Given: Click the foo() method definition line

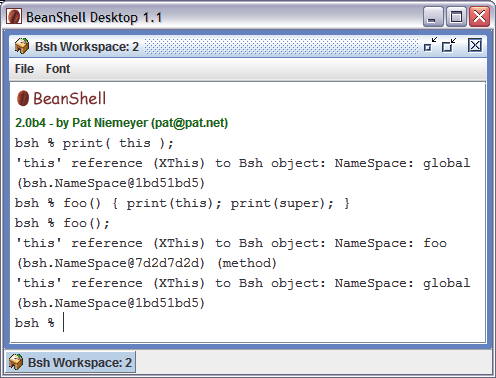Looking at the screenshot, I should 182,203.
